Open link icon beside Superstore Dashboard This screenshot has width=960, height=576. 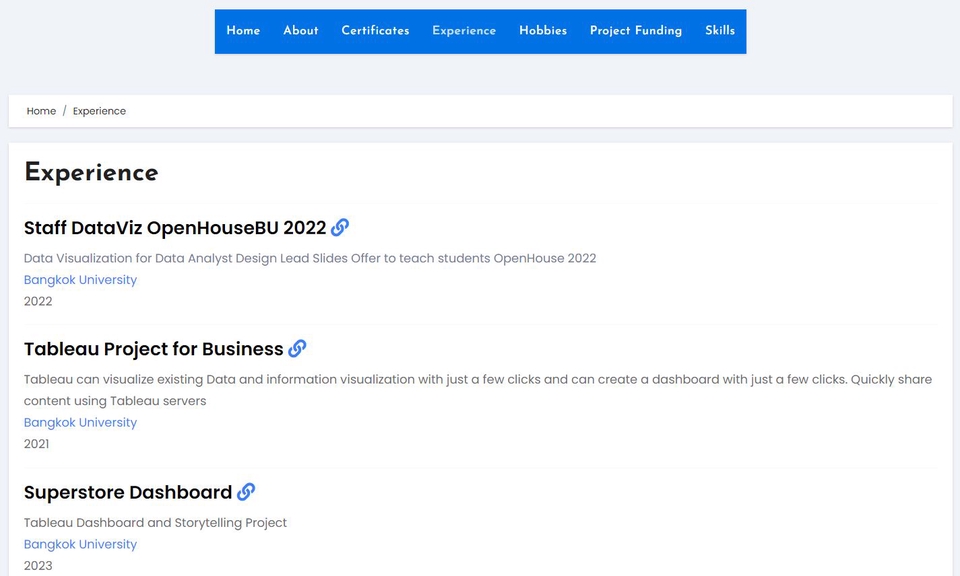[x=246, y=492]
